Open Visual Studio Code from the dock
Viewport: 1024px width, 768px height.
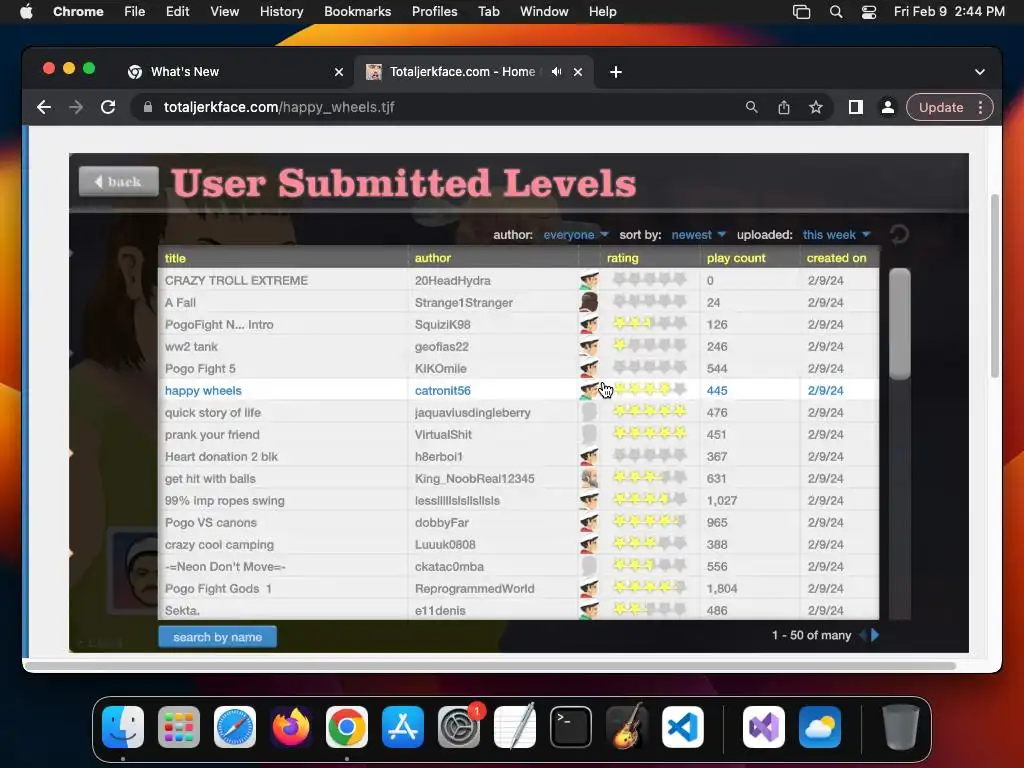[682, 727]
